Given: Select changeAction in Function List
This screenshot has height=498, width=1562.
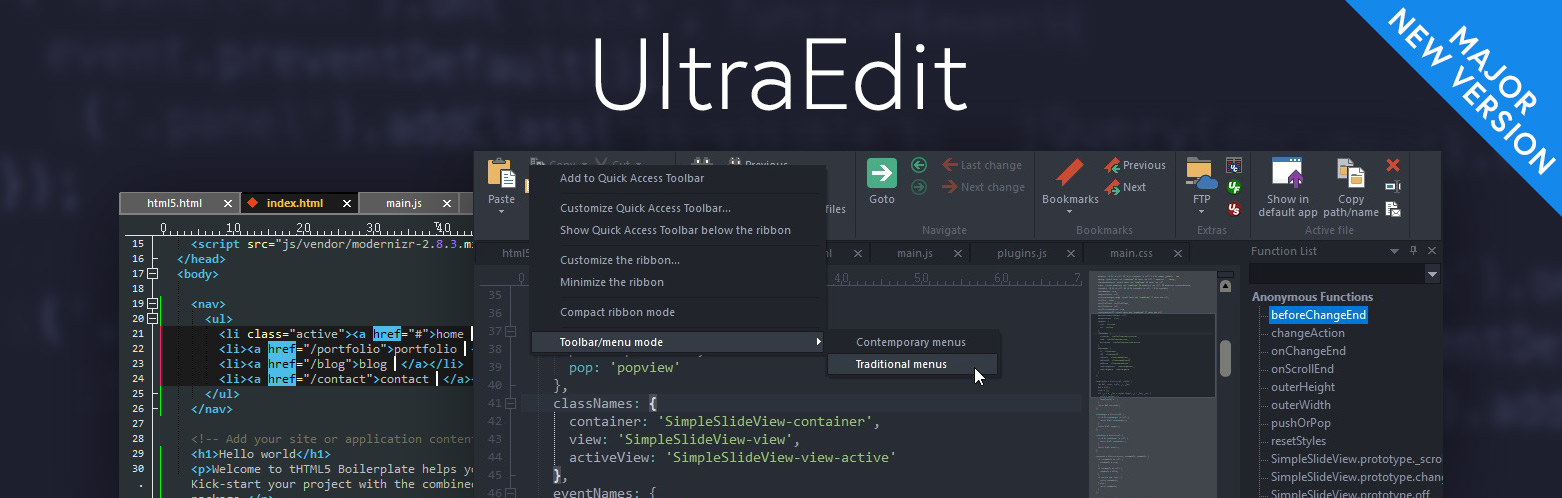Looking at the screenshot, I should coord(1308,333).
